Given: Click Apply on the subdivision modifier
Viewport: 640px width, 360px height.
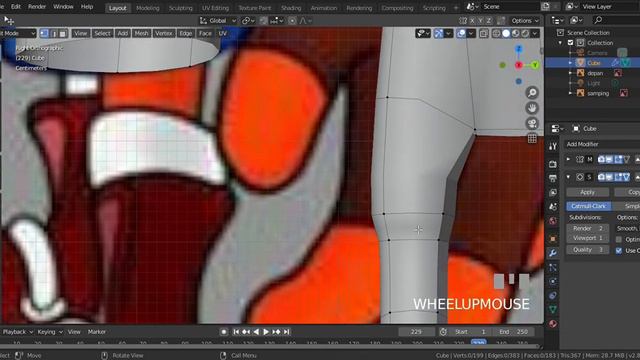Looking at the screenshot, I should [587, 192].
